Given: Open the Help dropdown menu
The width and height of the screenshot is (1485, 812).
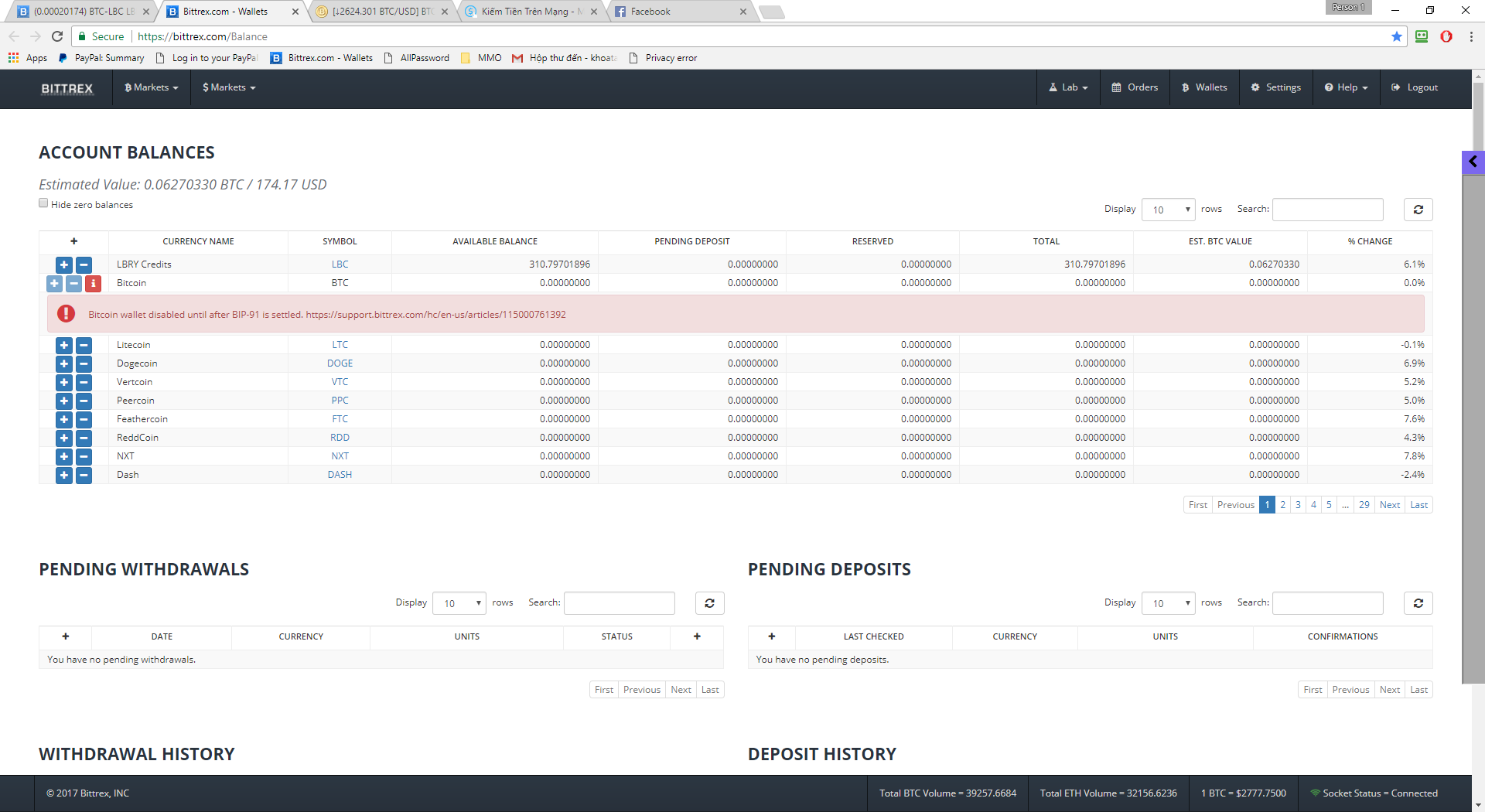Looking at the screenshot, I should [x=1346, y=87].
